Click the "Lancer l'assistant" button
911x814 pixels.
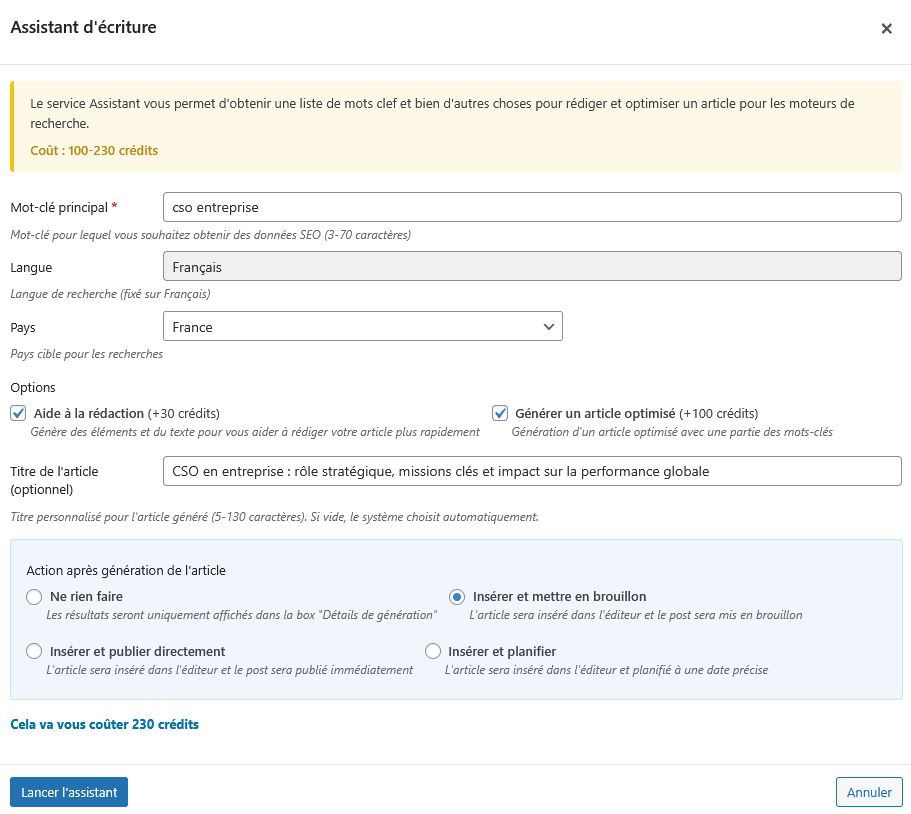68,791
